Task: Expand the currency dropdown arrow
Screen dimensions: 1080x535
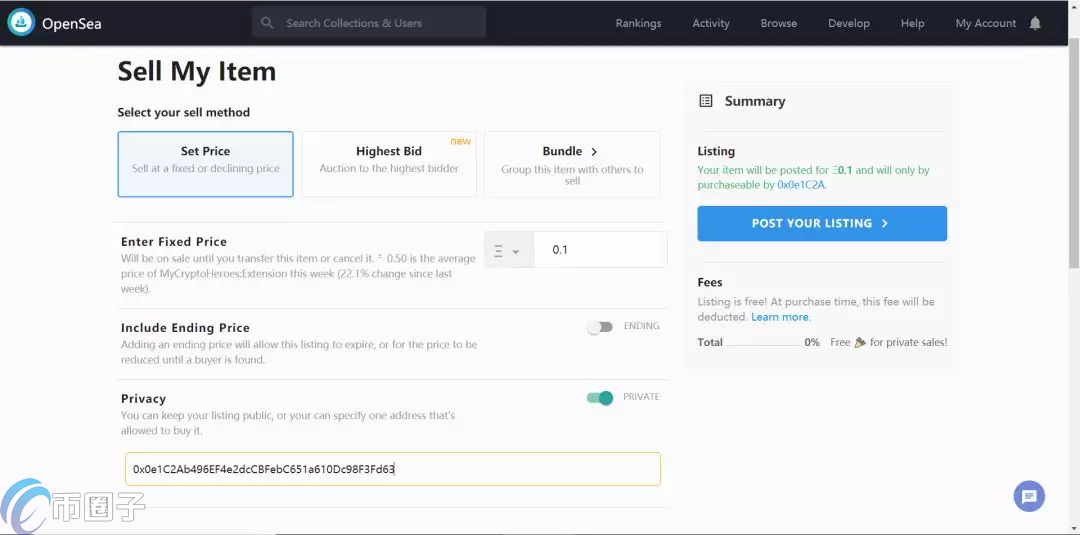Action: (515, 252)
